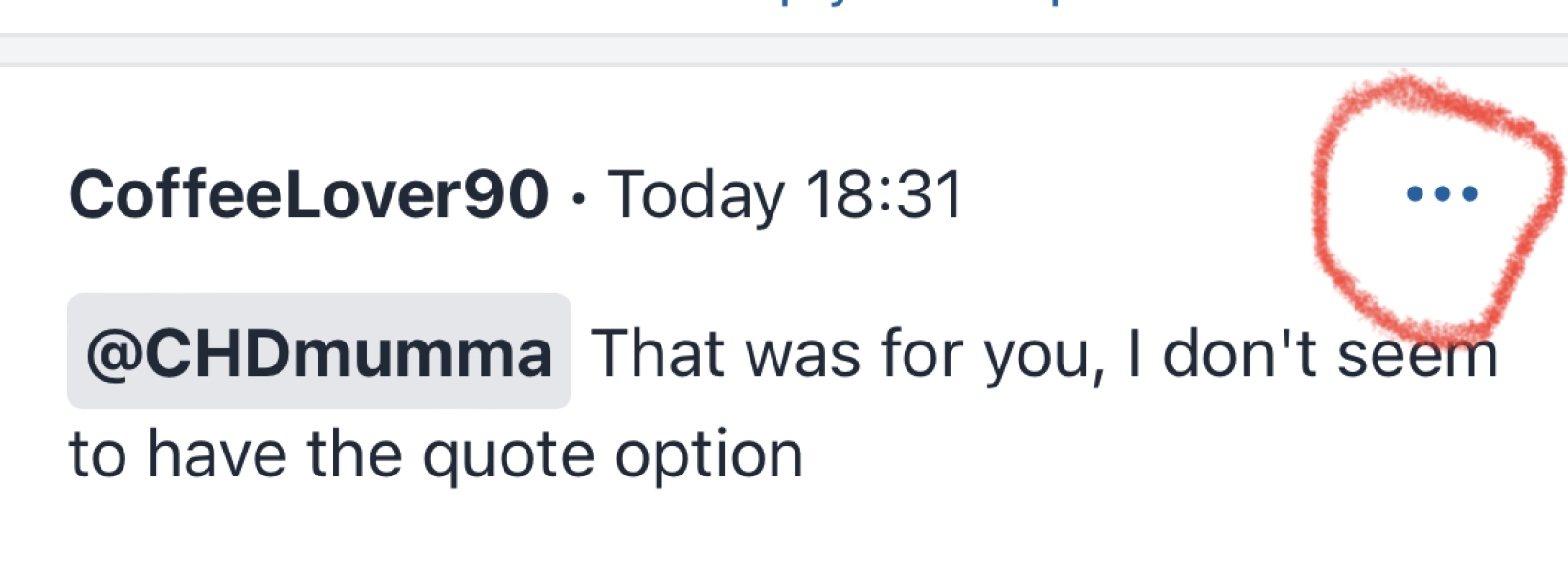Click the word "option" in the post
Viewport: 1568px width, 574px height.
(x=708, y=455)
